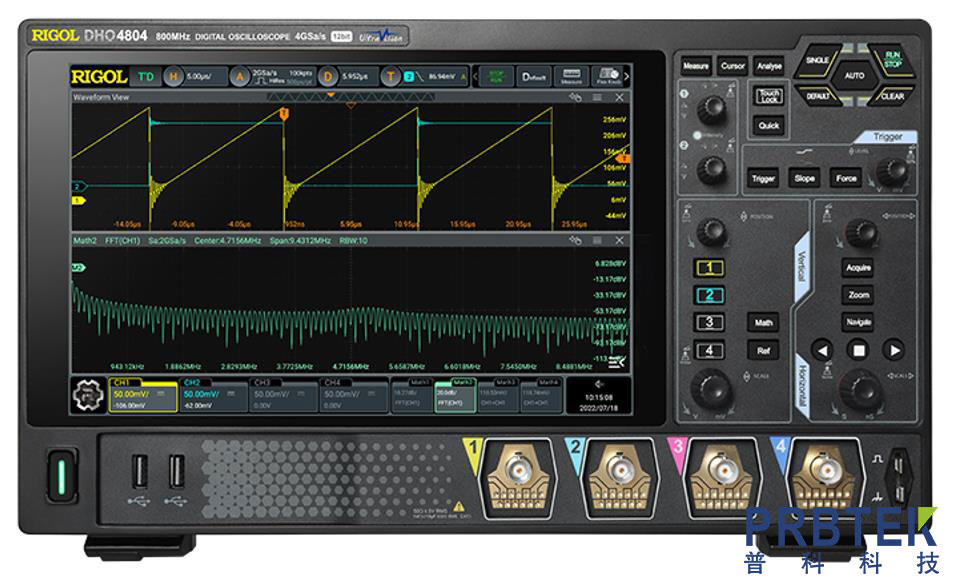The image size is (955, 582).
Task: Tap the H horizontal timebase badge
Action: click(174, 77)
